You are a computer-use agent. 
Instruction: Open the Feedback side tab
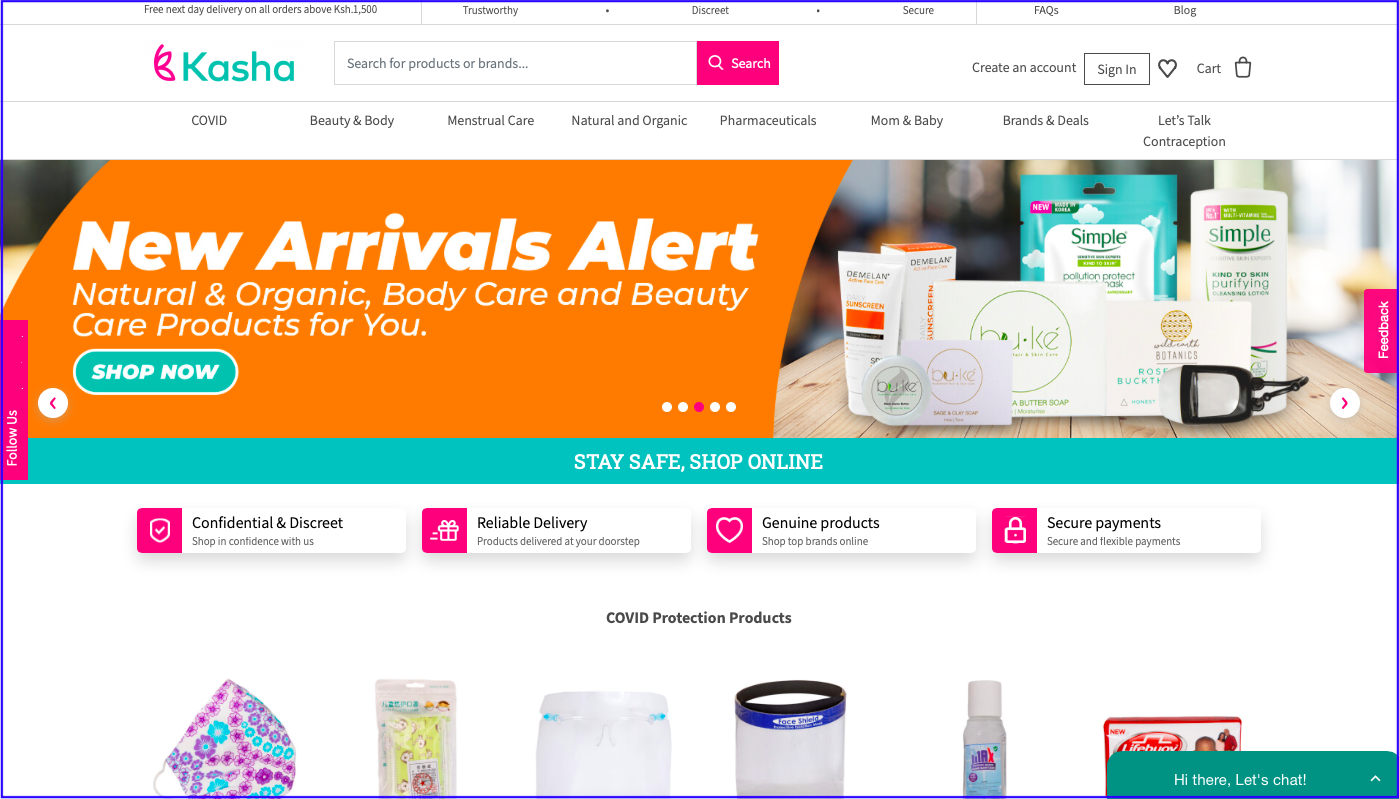pos(1383,330)
